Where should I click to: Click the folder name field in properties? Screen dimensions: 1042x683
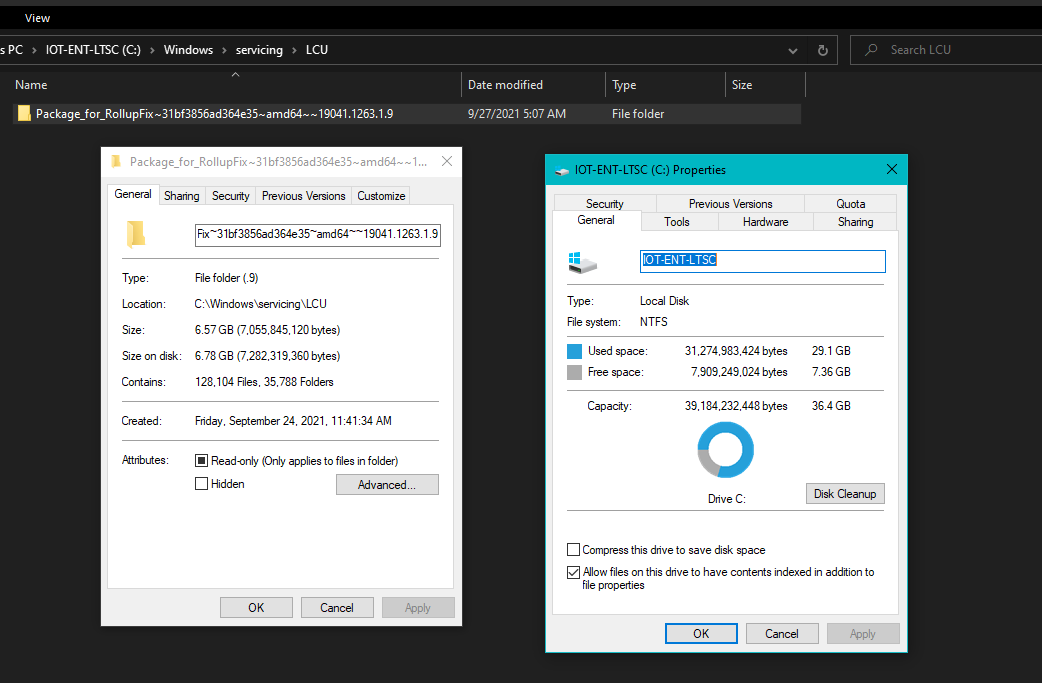click(318, 235)
